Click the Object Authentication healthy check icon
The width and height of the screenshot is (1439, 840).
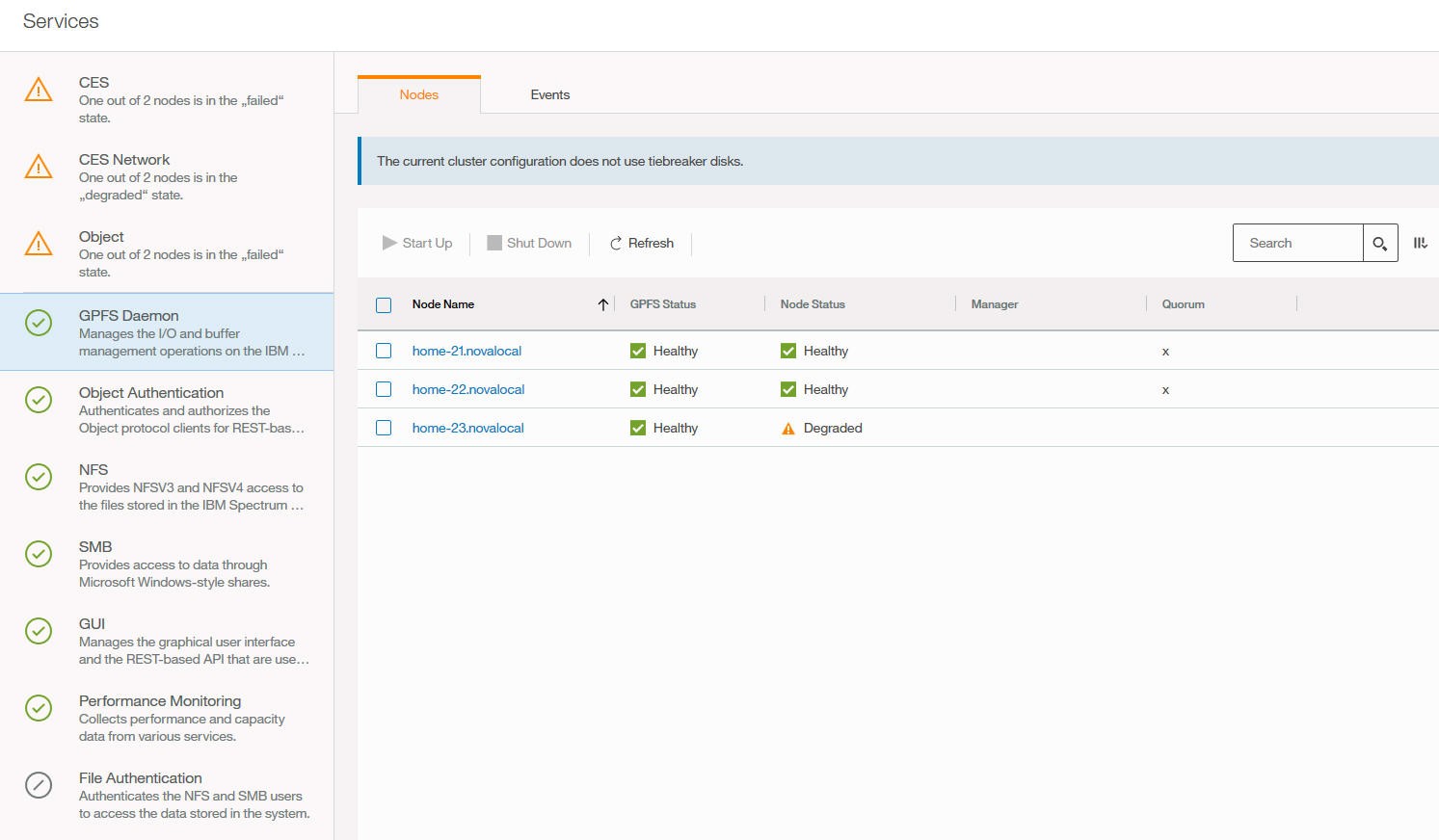pyautogui.click(x=39, y=400)
